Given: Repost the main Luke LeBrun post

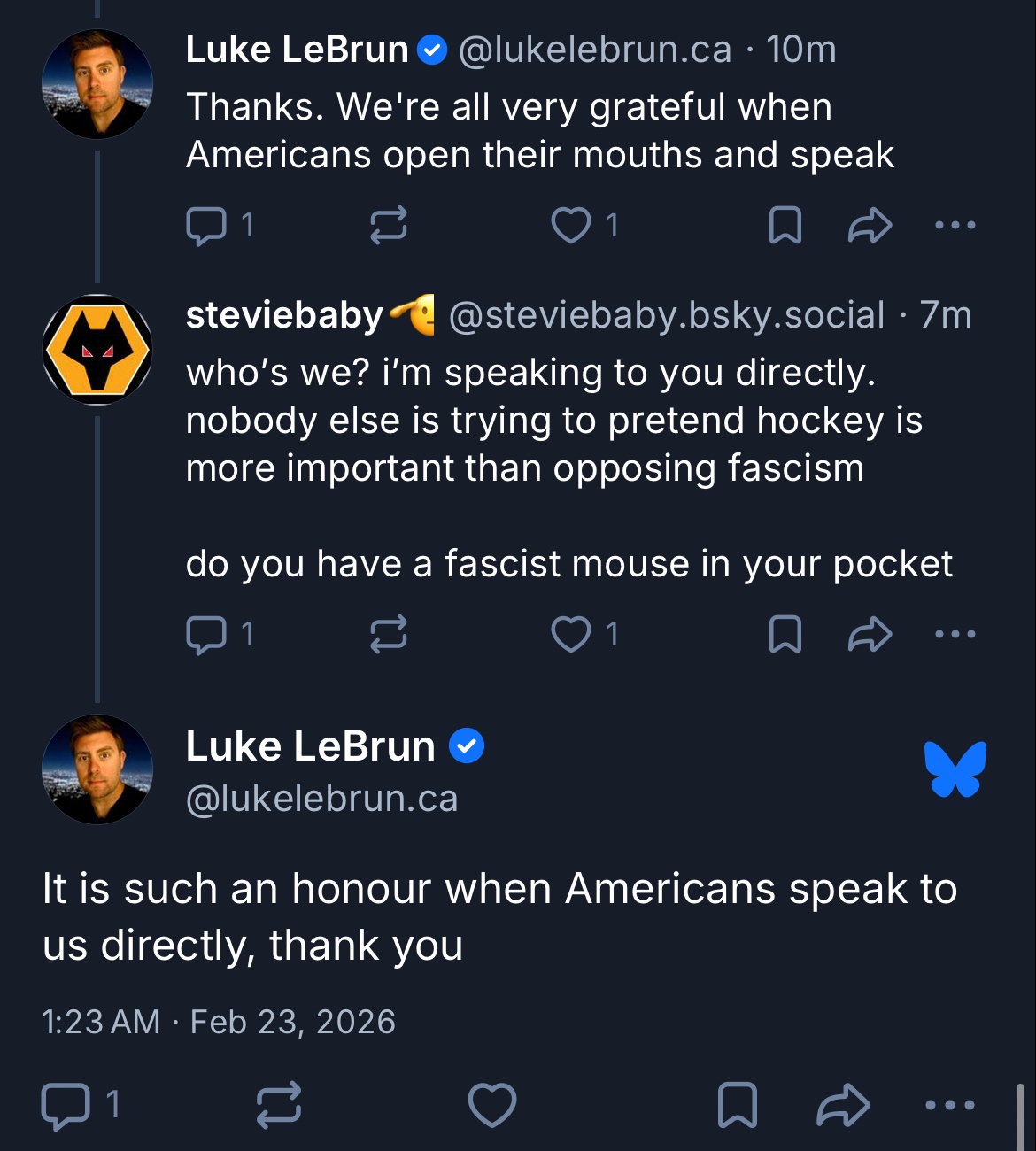Looking at the screenshot, I should click(279, 1105).
